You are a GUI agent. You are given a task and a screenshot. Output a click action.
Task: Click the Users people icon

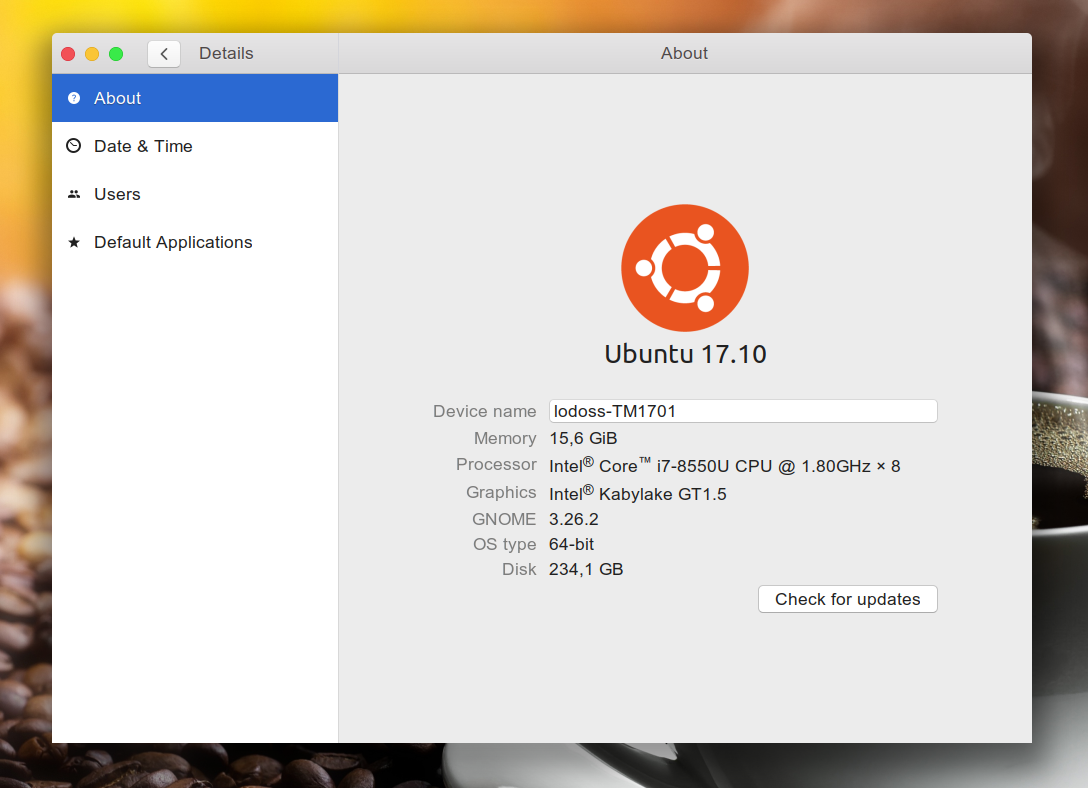tap(74, 194)
